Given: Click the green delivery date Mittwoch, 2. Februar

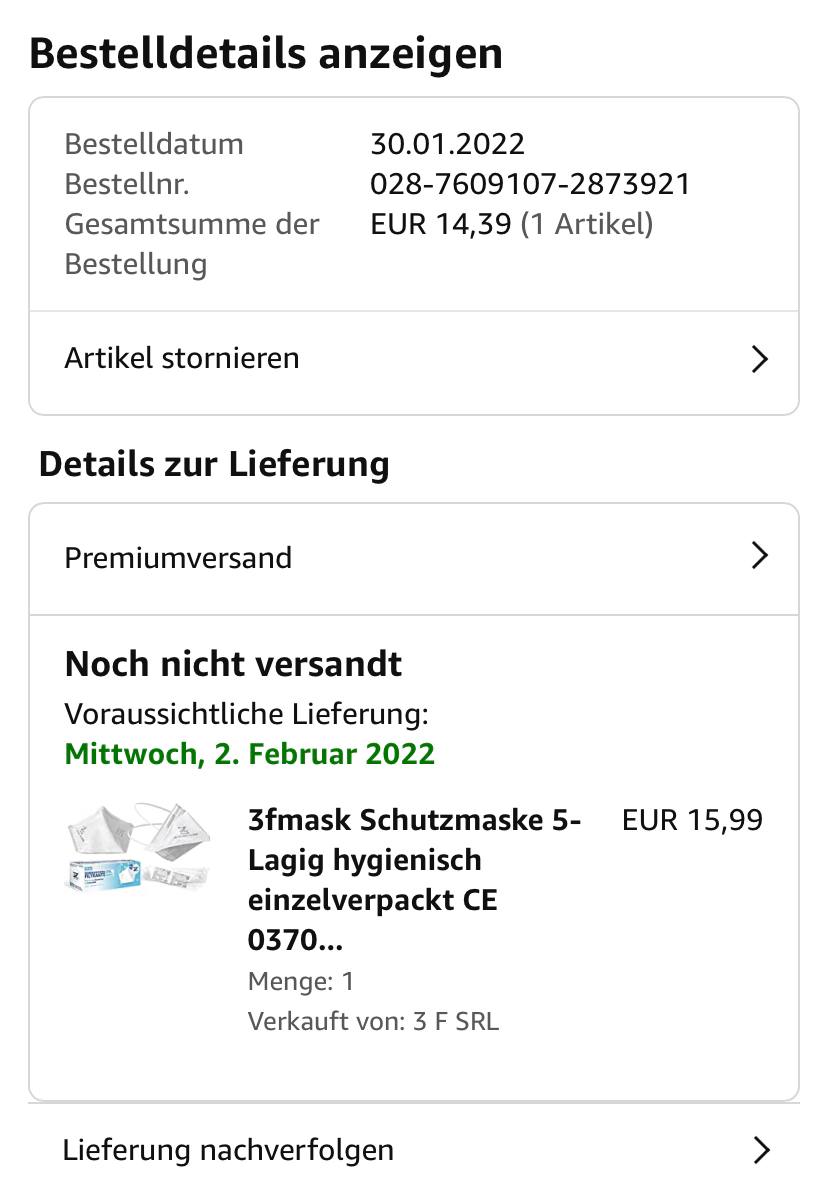Looking at the screenshot, I should (x=250, y=753).
